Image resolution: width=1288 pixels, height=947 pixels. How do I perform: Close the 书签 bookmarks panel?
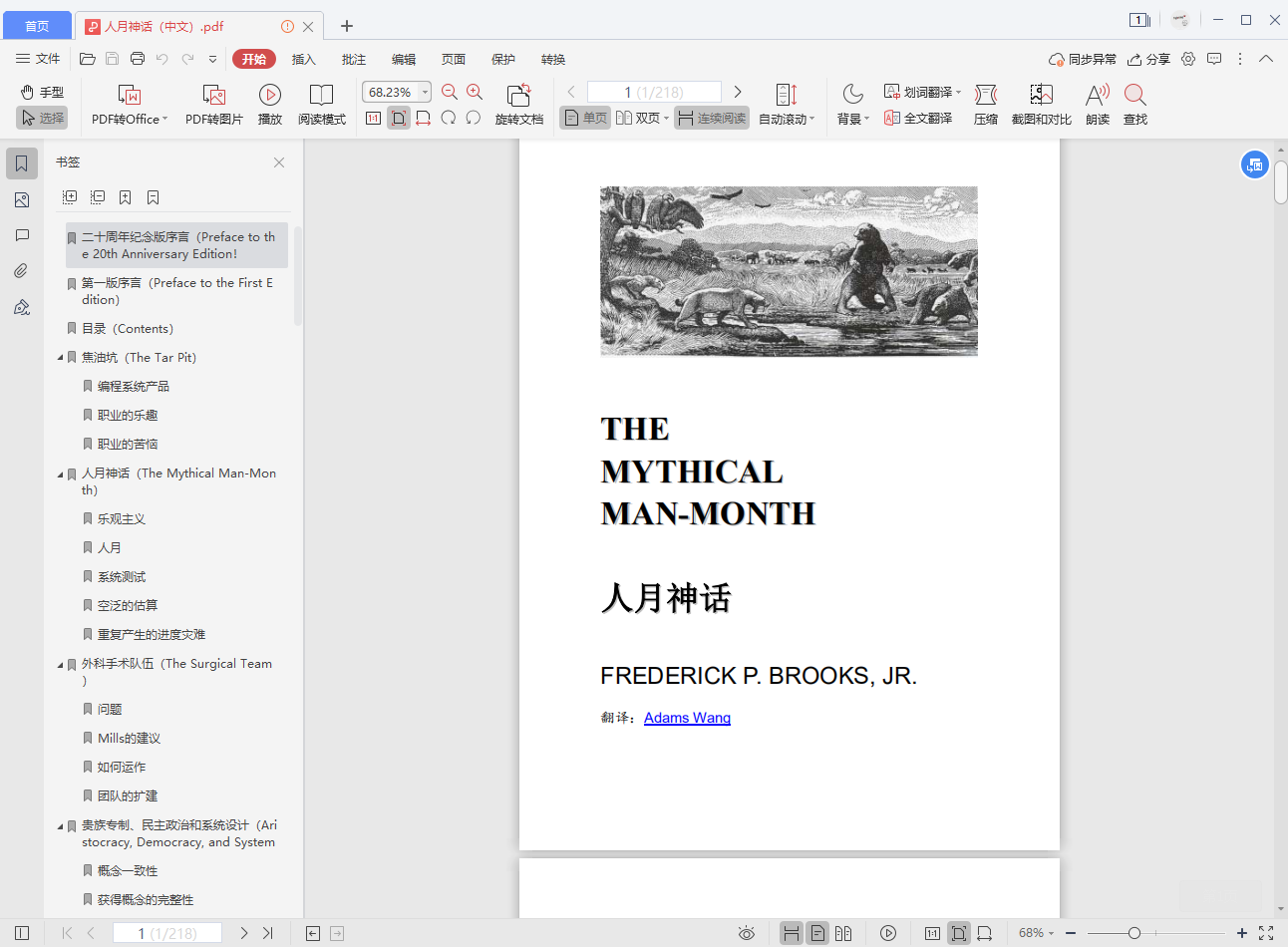point(279,162)
